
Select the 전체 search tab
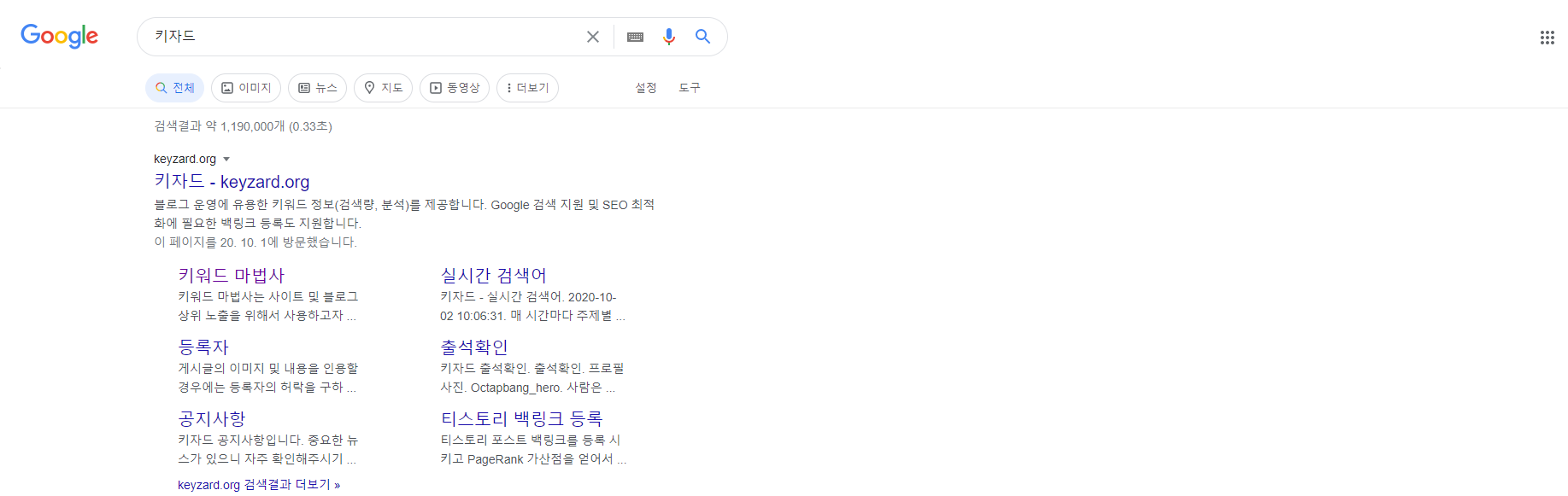coord(174,88)
